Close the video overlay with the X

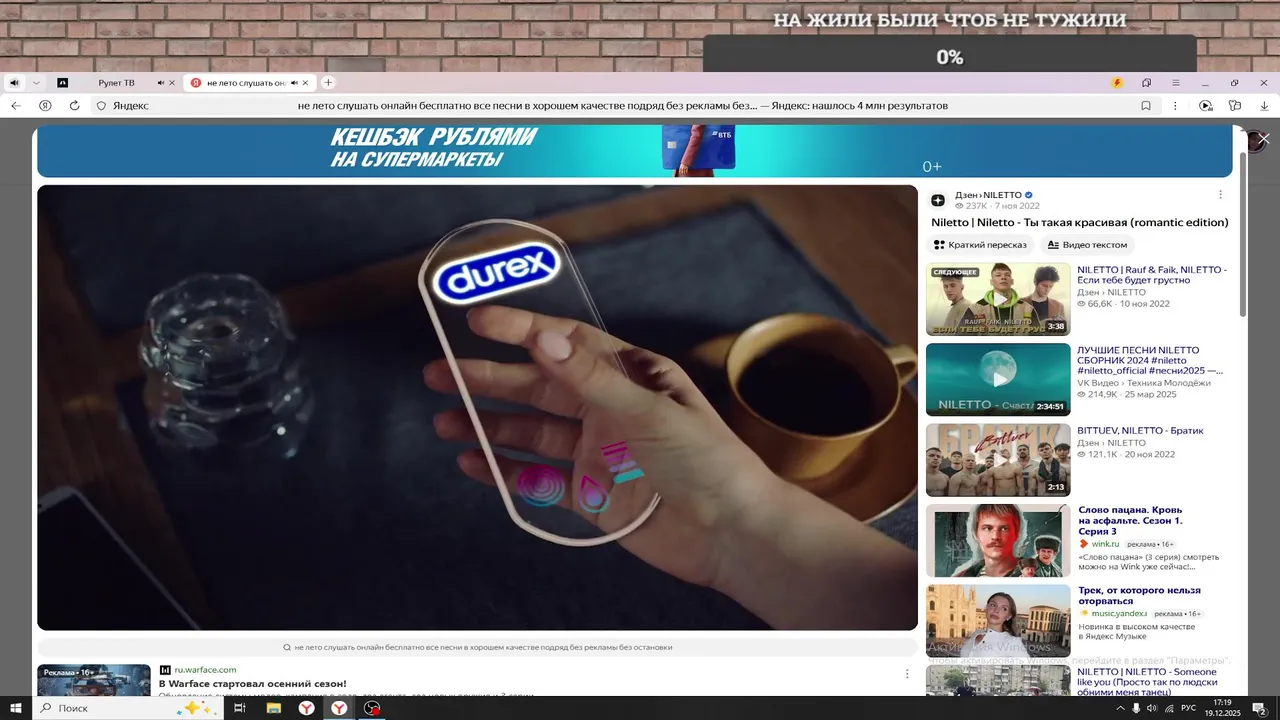click(x=1264, y=139)
